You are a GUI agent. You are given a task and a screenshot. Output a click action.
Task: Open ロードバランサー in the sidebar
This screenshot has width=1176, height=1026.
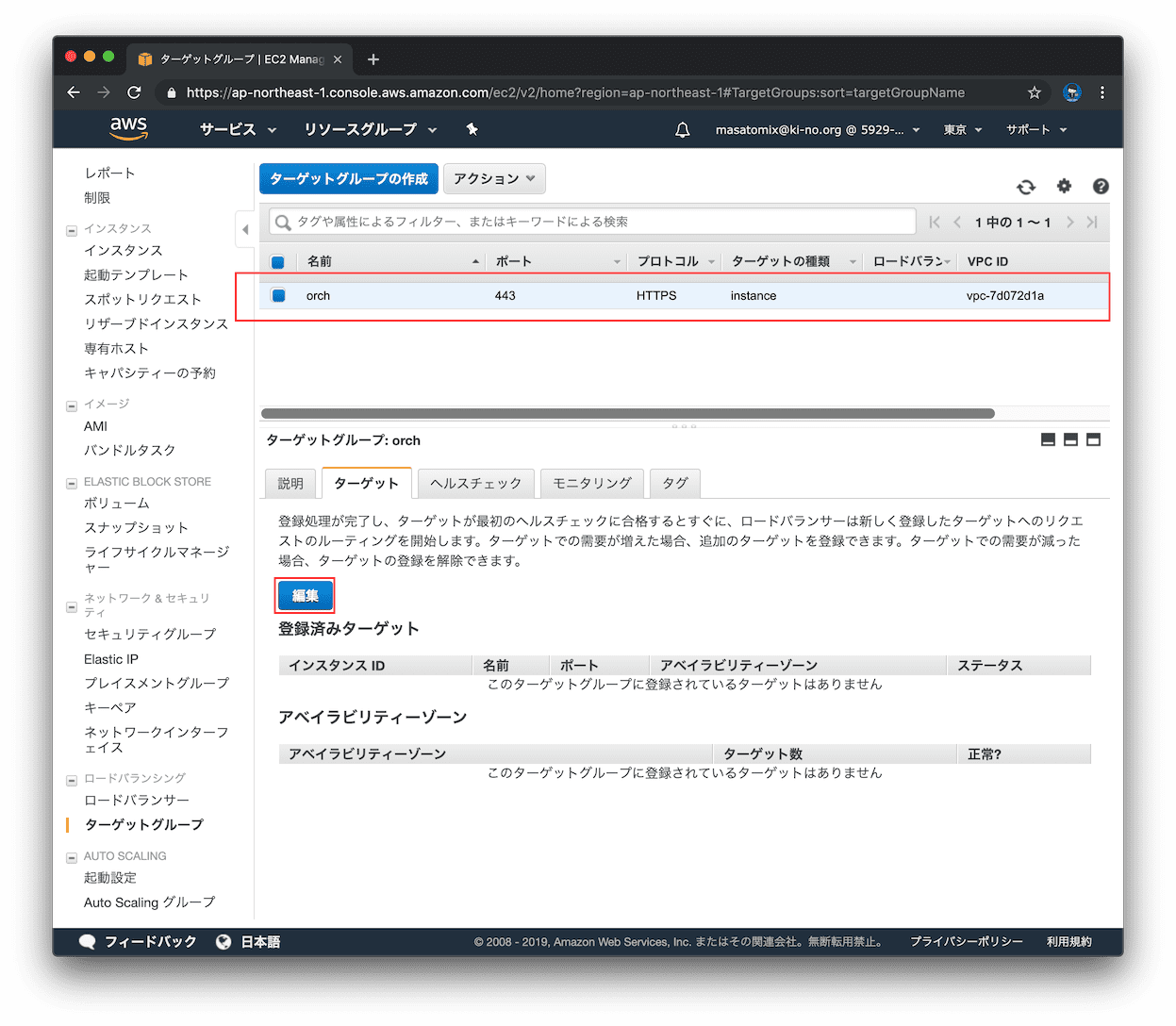coord(137,800)
